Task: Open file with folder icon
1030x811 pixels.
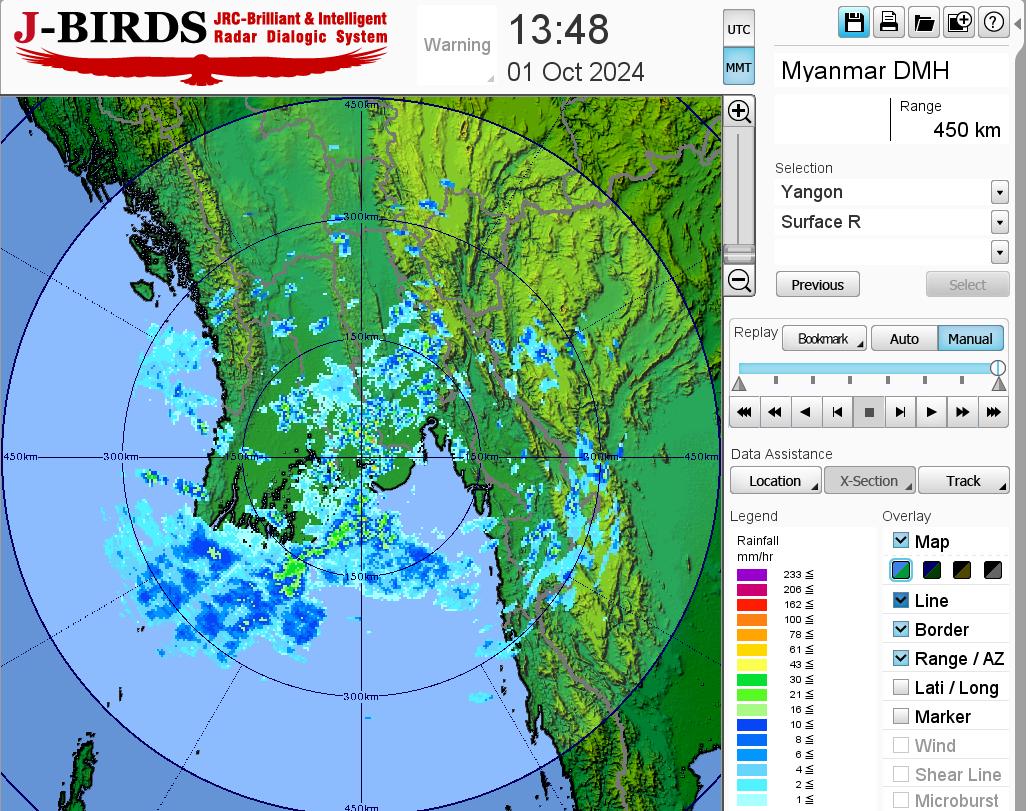Action: pos(923,23)
